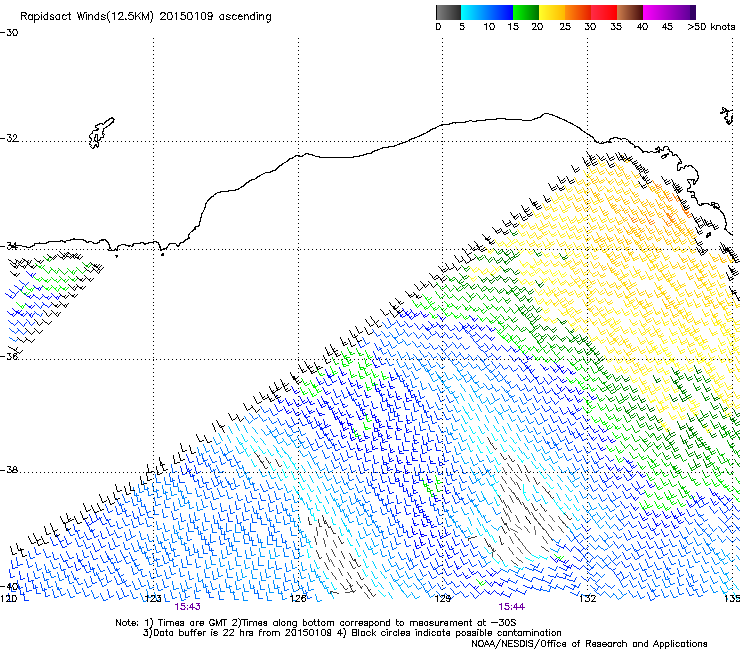The image size is (740, 650).
Task: Click the '25' tick label on the legend
Action: (565, 27)
